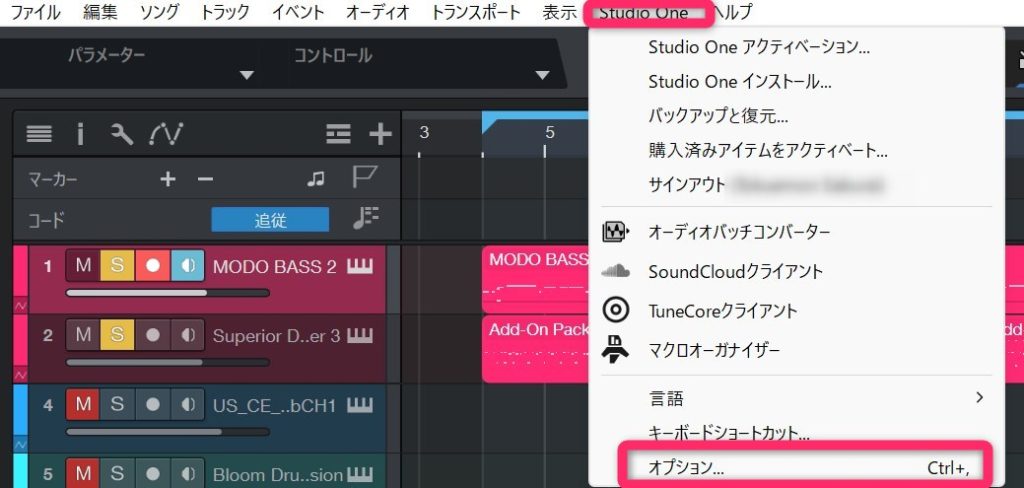Viewport: 1024px width, 488px height.
Task: Expand the パラメーター dropdown arrow
Action: coord(248,75)
